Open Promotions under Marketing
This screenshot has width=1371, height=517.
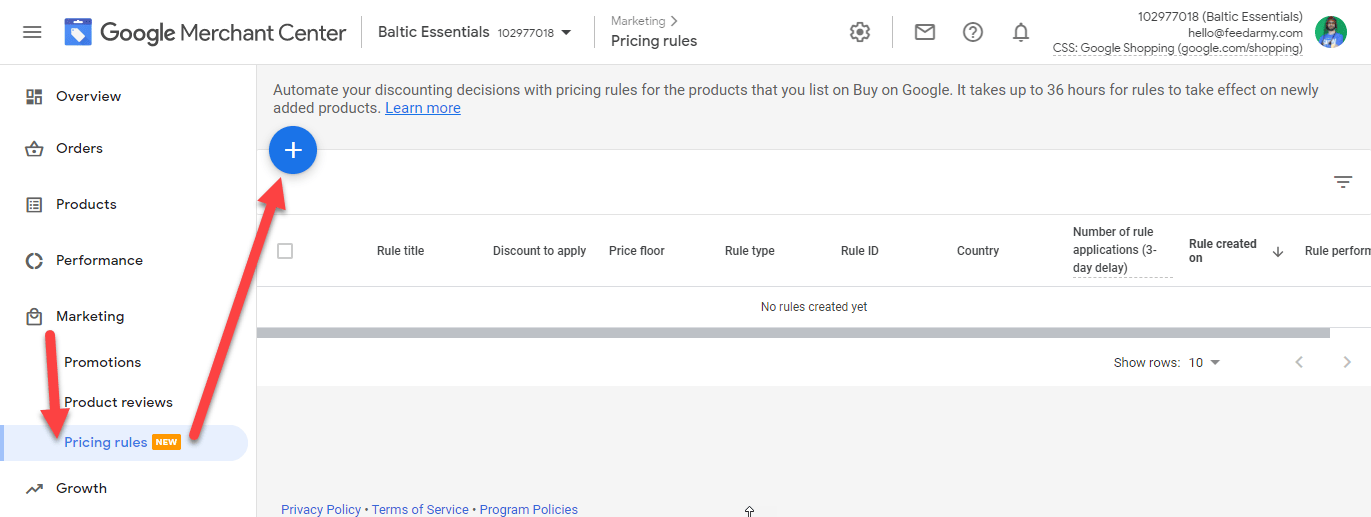(102, 362)
